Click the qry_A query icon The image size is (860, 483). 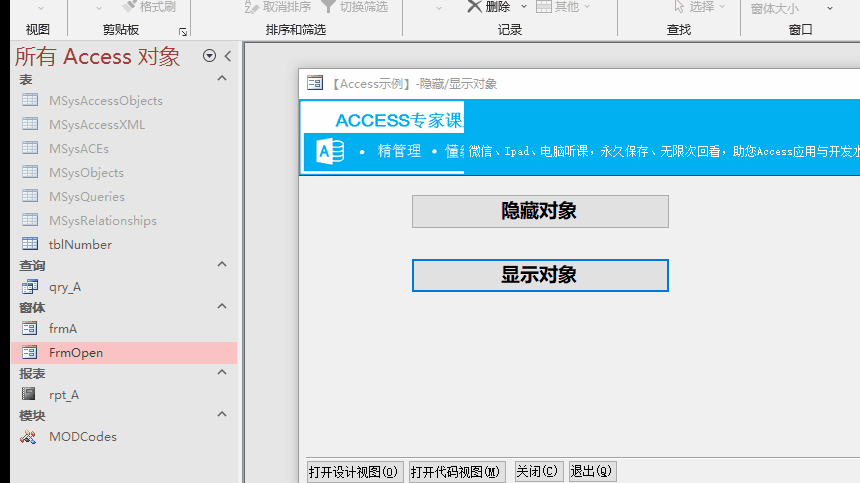tap(30, 286)
